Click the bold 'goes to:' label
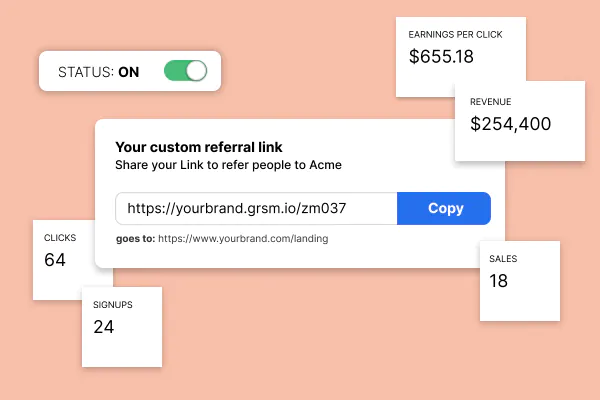This screenshot has width=600, height=400. (x=135, y=238)
